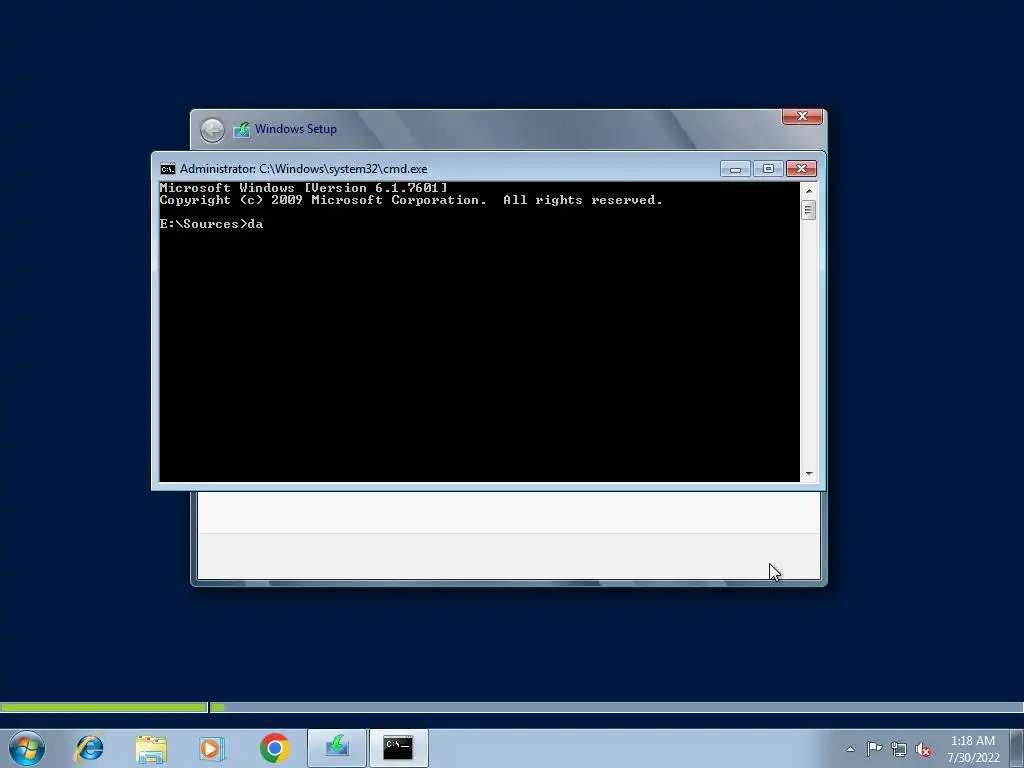1024x768 pixels.
Task: Maximize the Administrator cmd.exe window
Action: 768,169
